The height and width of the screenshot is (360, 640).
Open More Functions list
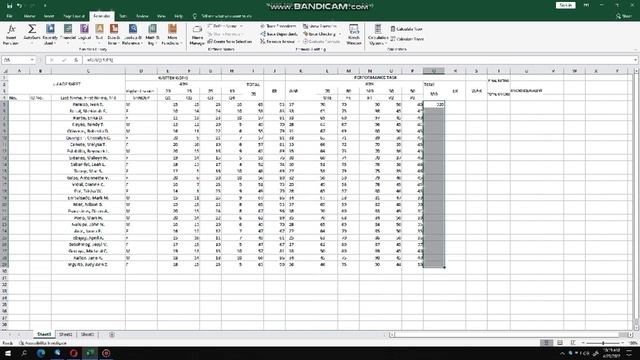(172, 34)
